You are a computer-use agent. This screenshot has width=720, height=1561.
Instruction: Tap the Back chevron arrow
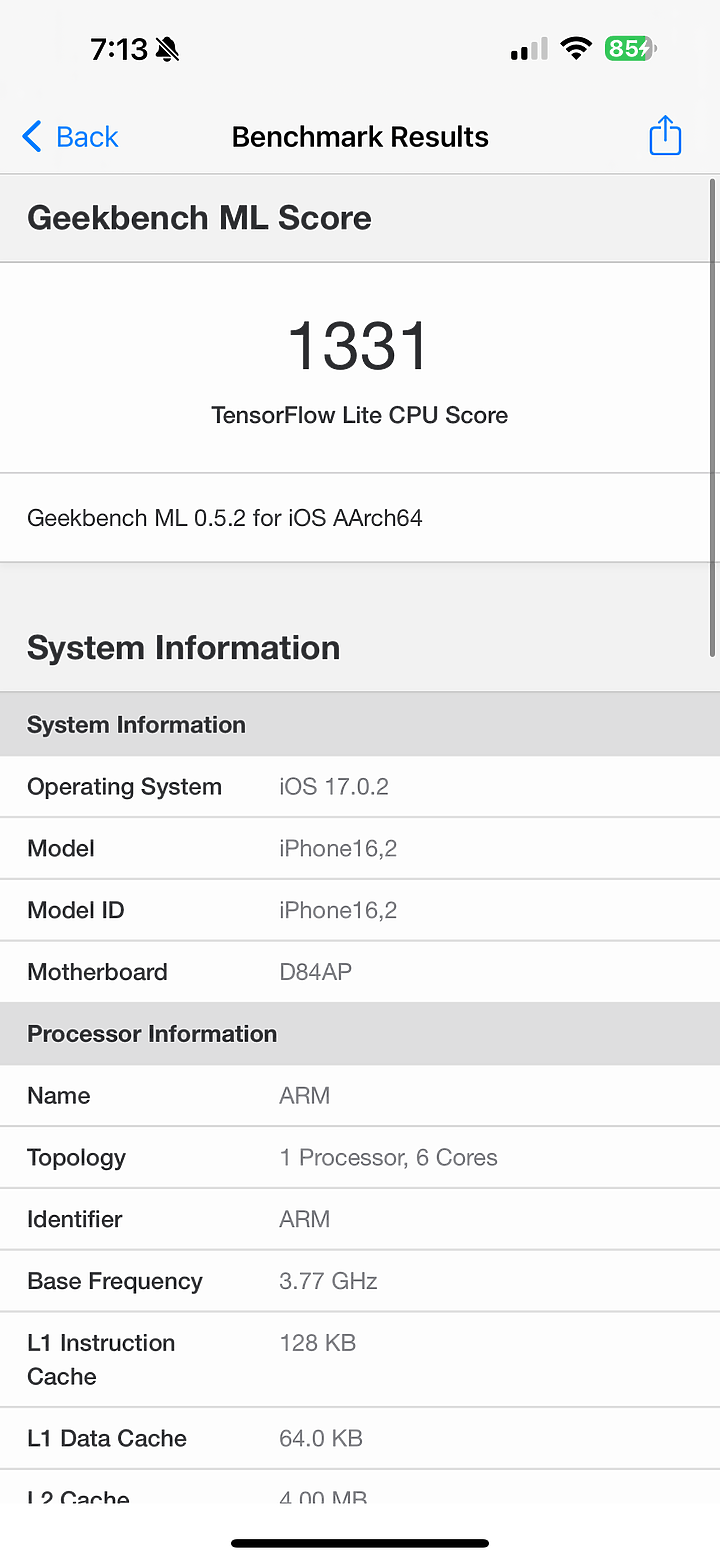click(x=32, y=137)
